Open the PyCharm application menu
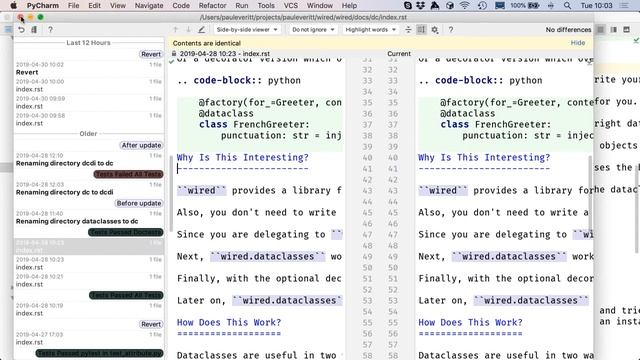This screenshot has width=640, height=360. click(42, 5)
